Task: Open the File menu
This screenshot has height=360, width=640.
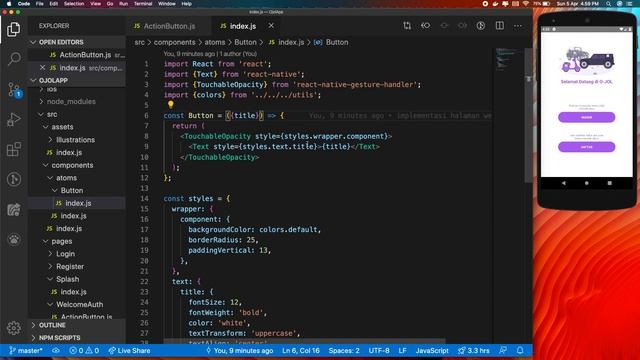Action: point(40,4)
